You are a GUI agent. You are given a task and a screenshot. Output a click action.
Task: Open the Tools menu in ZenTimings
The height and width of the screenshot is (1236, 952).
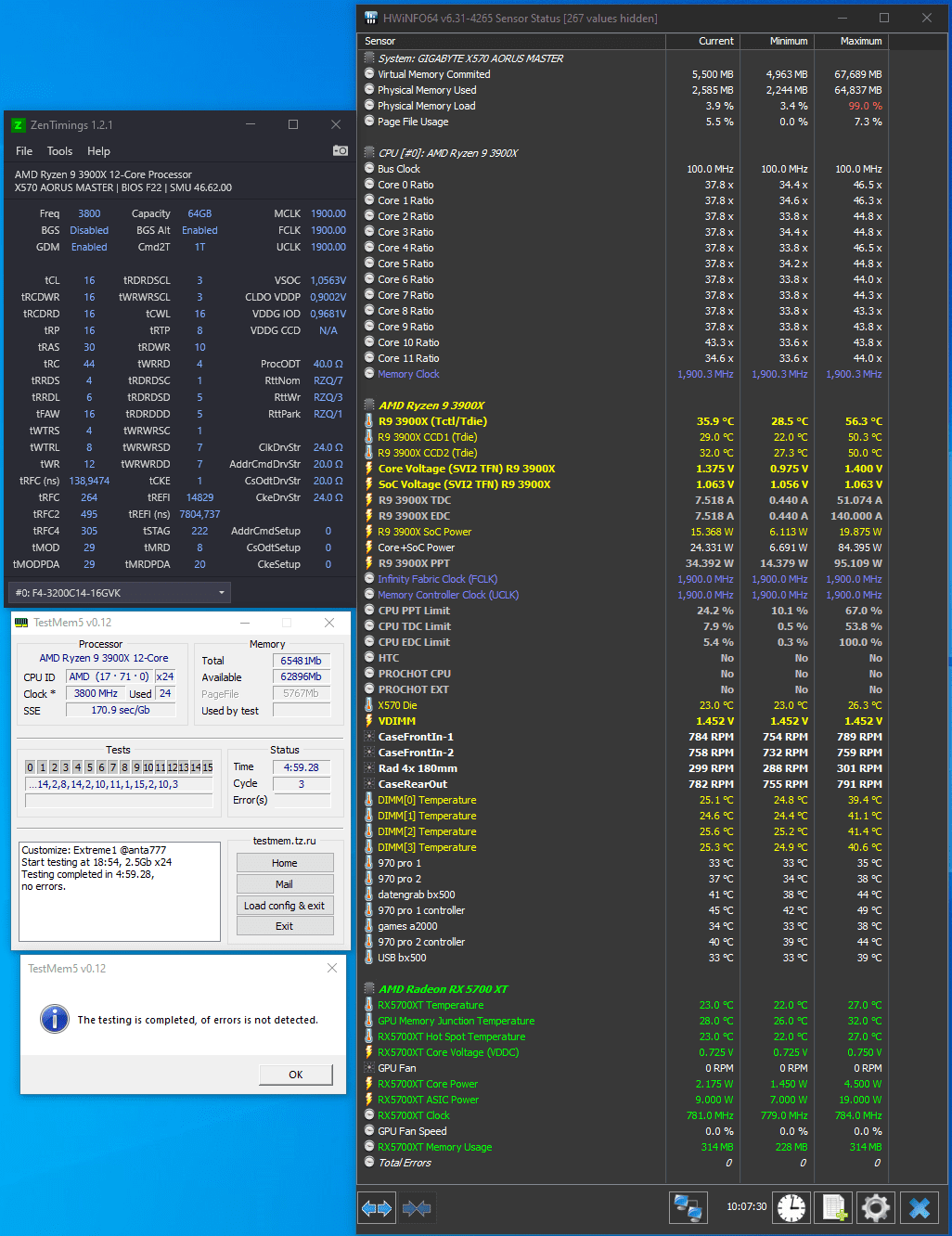click(59, 151)
